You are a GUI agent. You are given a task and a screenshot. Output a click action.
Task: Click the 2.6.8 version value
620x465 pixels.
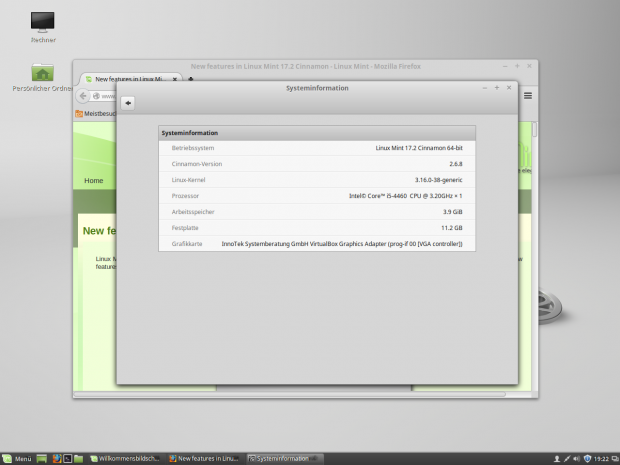point(456,164)
